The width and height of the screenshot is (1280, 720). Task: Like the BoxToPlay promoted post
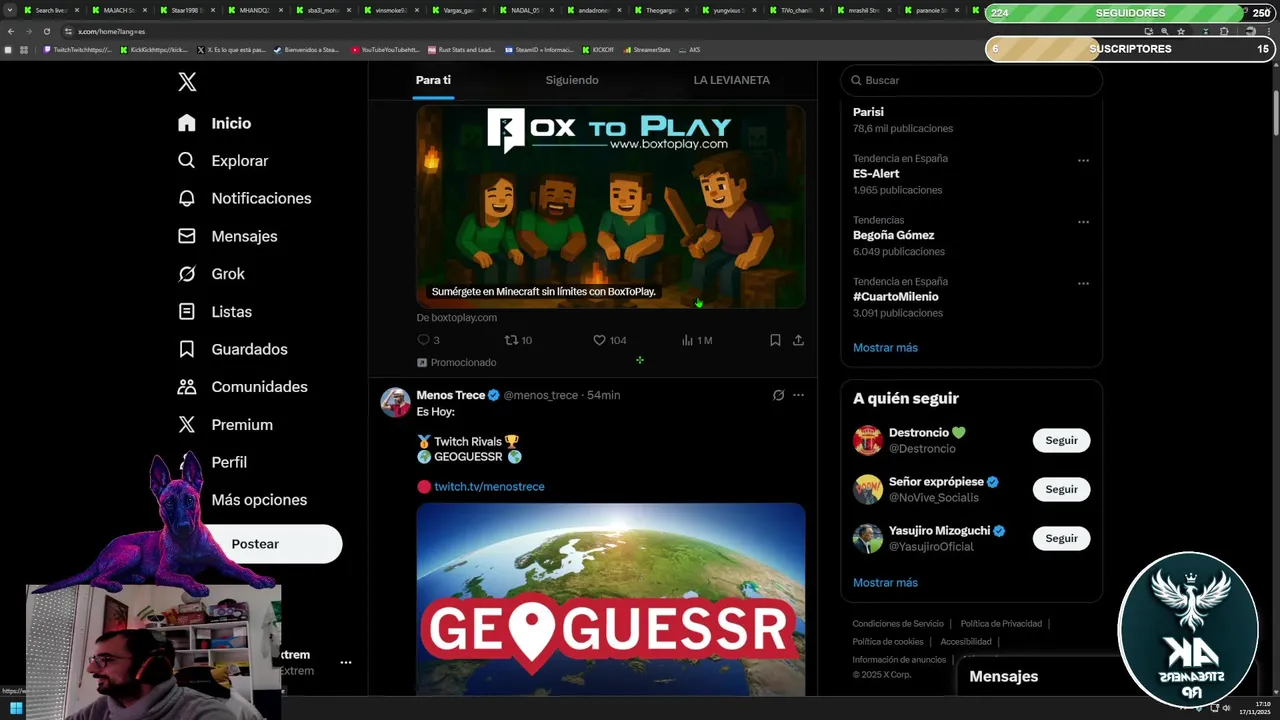[x=609, y=340]
